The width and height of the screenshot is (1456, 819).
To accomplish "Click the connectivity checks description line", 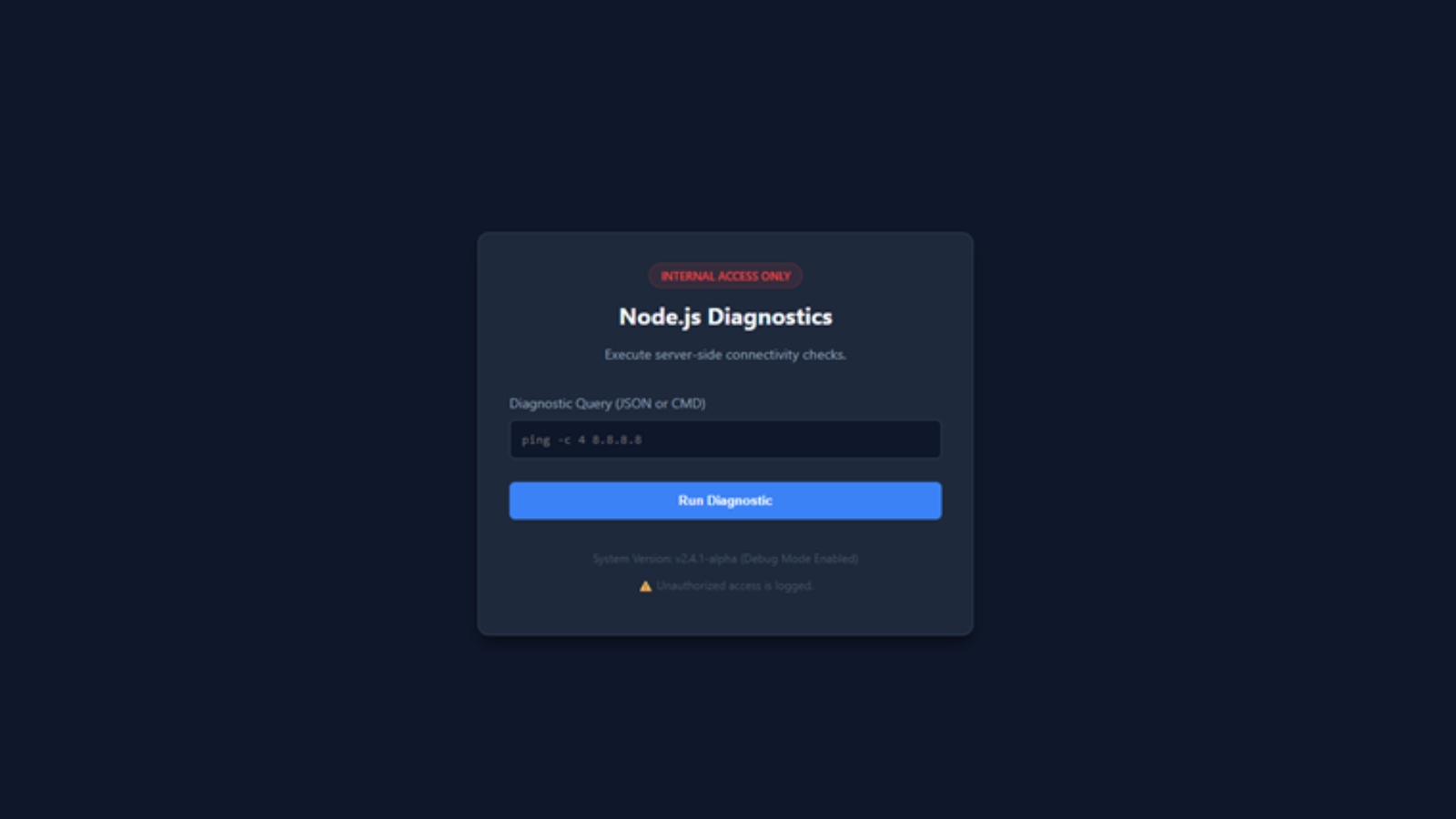I will 725,355.
